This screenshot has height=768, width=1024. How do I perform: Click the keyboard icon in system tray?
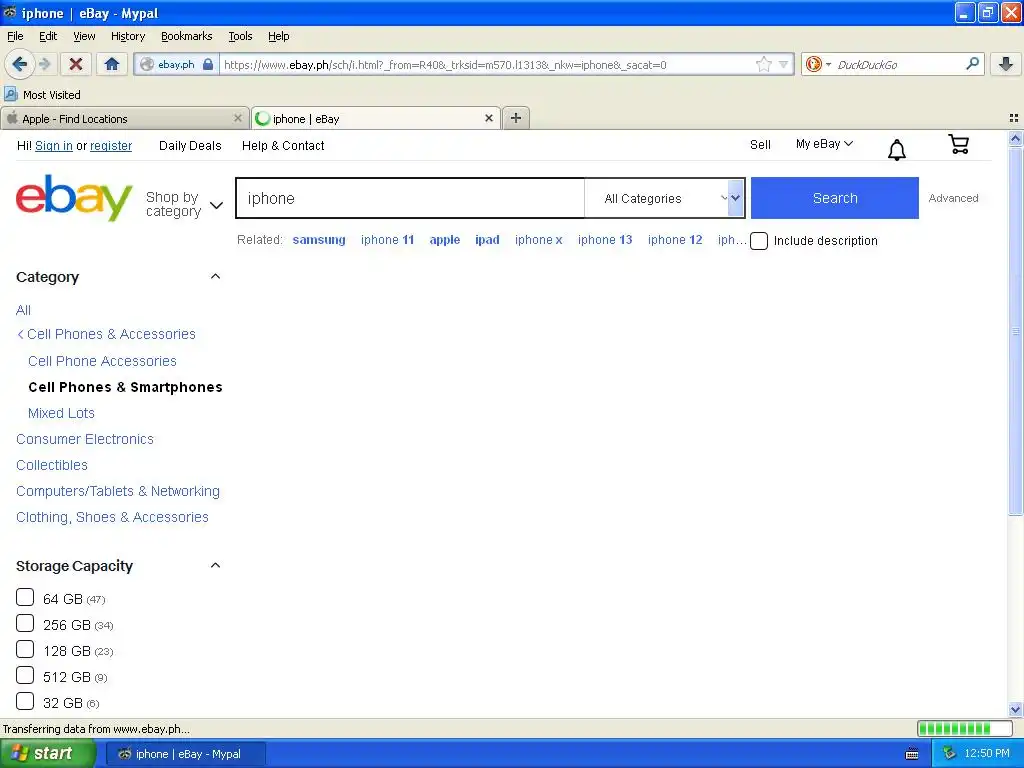(x=912, y=754)
